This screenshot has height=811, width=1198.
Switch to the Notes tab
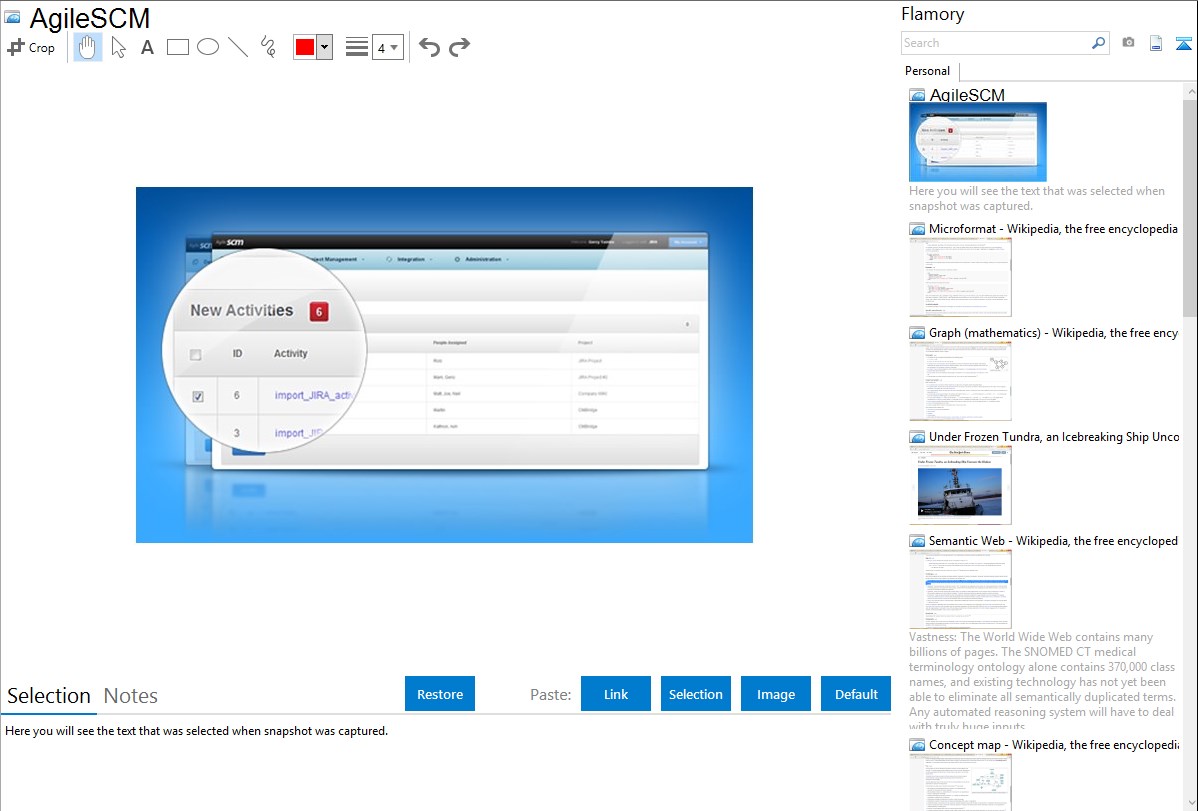[x=131, y=696]
